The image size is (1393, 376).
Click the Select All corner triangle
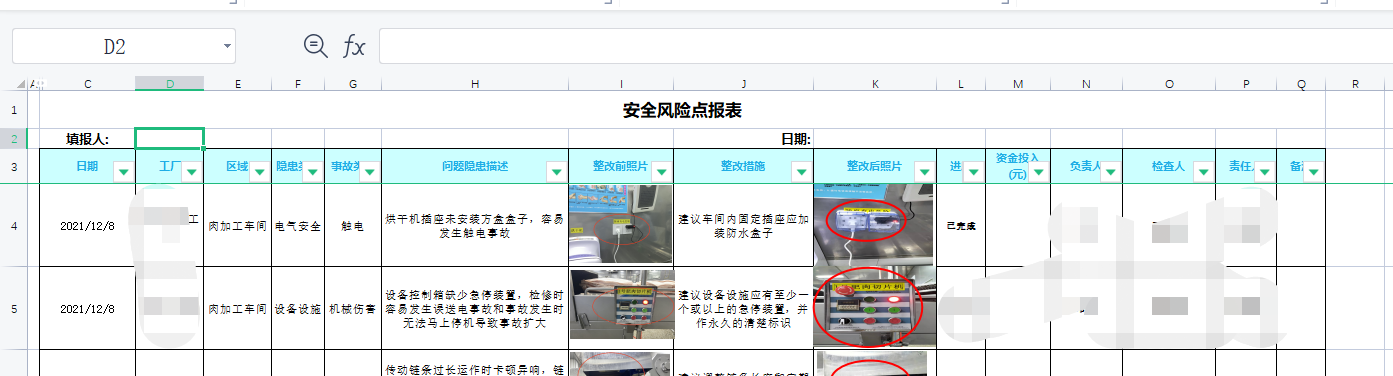point(20,84)
